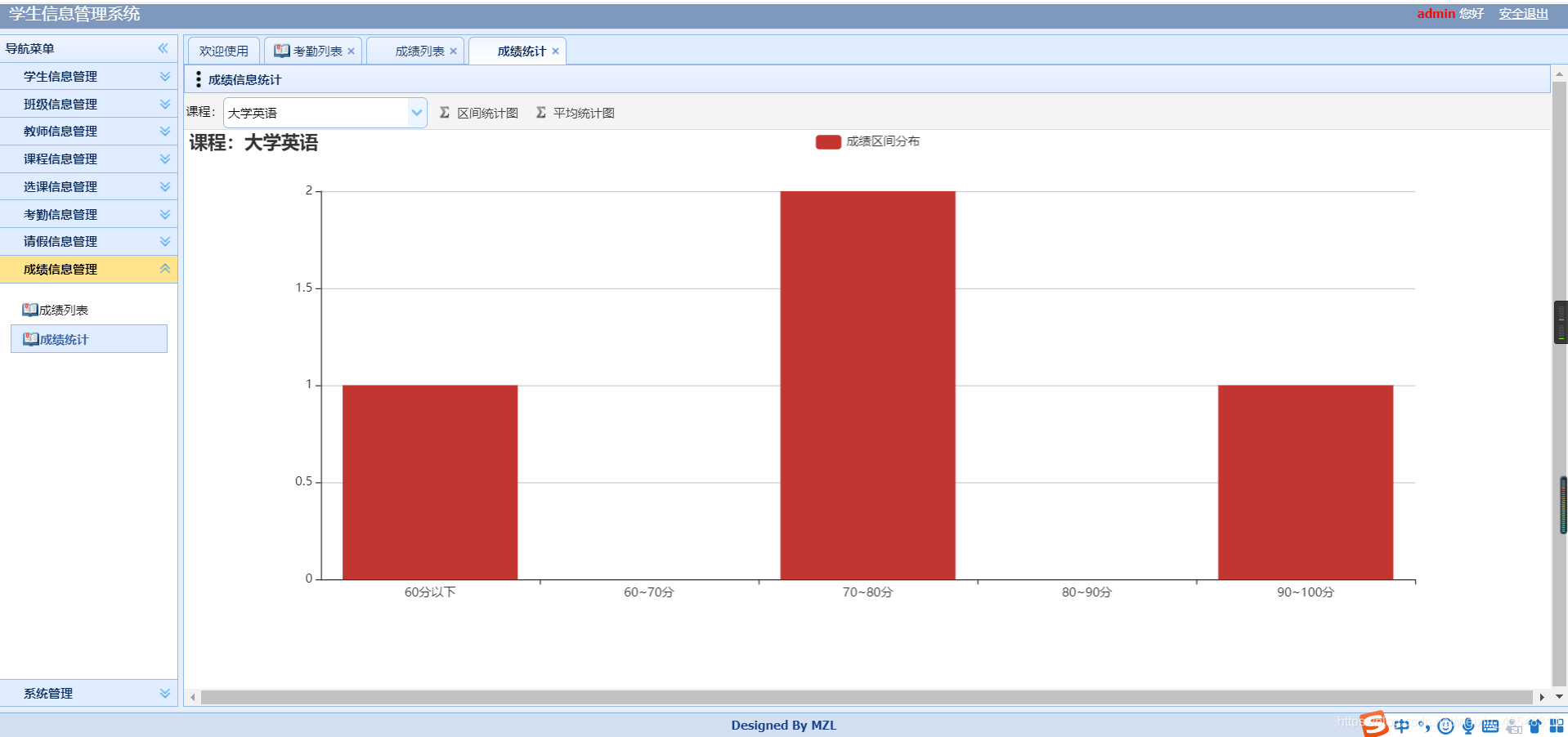Close the 成绩列表 tab

pos(454,51)
